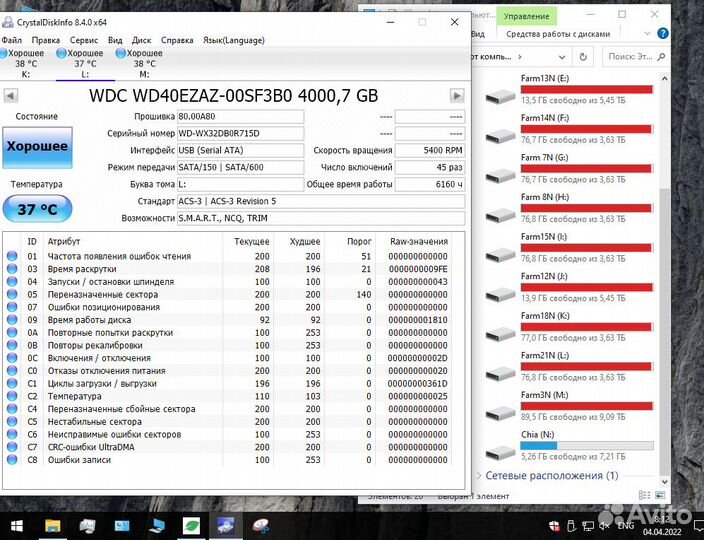Open volume control in system tray
The height and width of the screenshot is (540, 704).
tap(604, 526)
